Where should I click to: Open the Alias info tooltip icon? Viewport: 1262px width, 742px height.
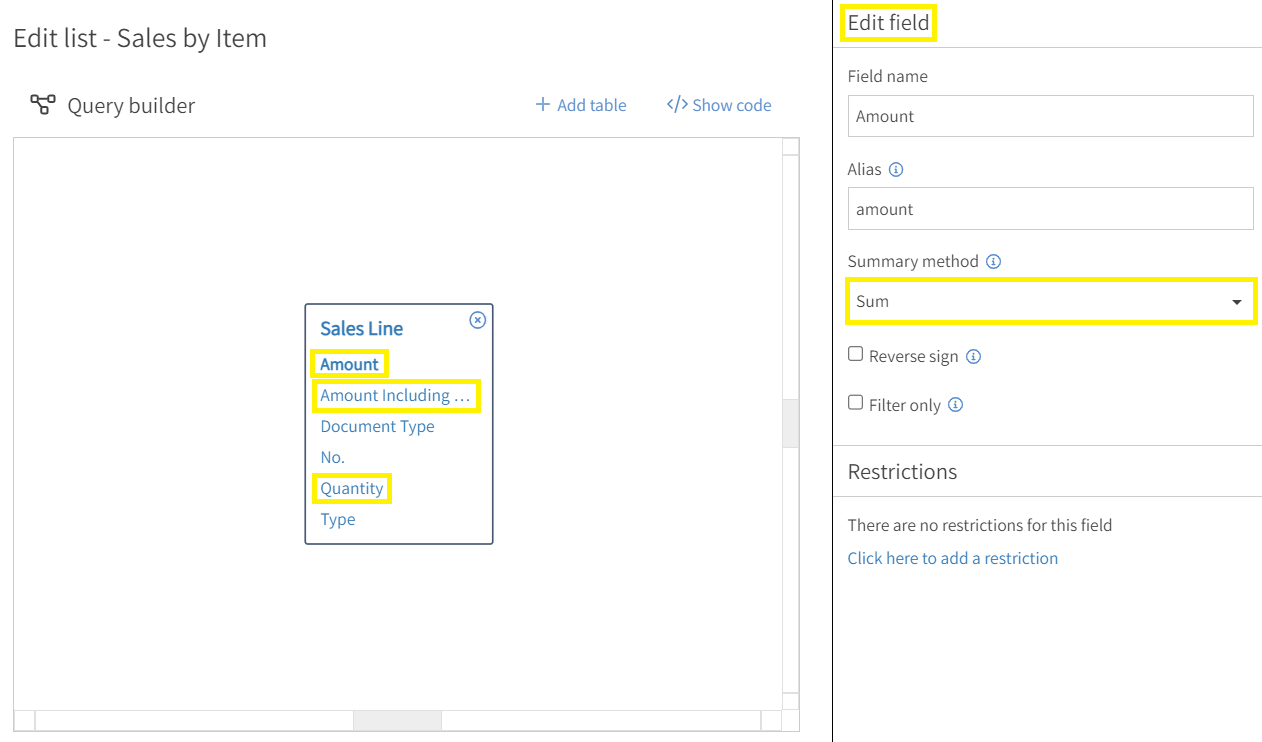point(896,169)
